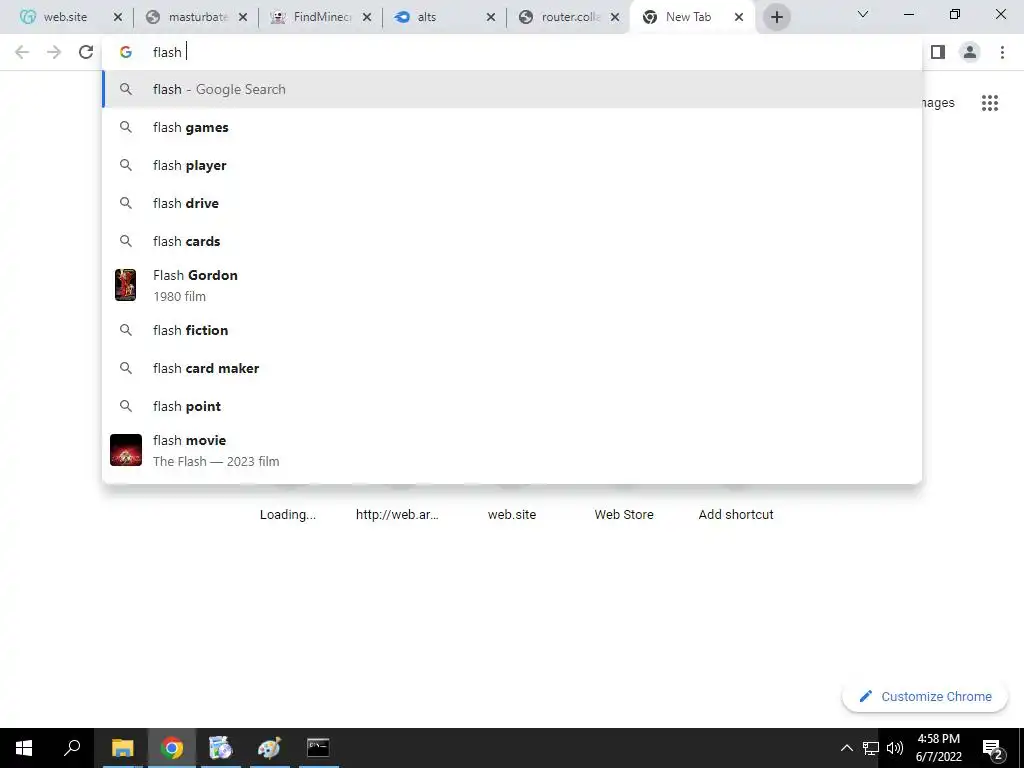Open the network status tray icon
The width and height of the screenshot is (1024, 768).
point(871,748)
